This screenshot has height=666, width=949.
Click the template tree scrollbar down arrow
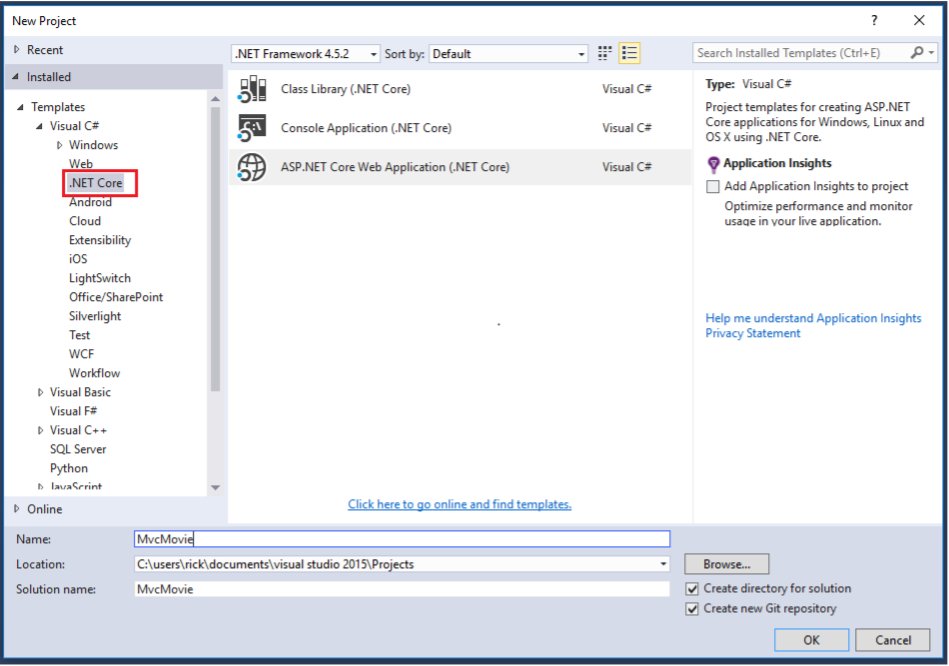point(215,487)
